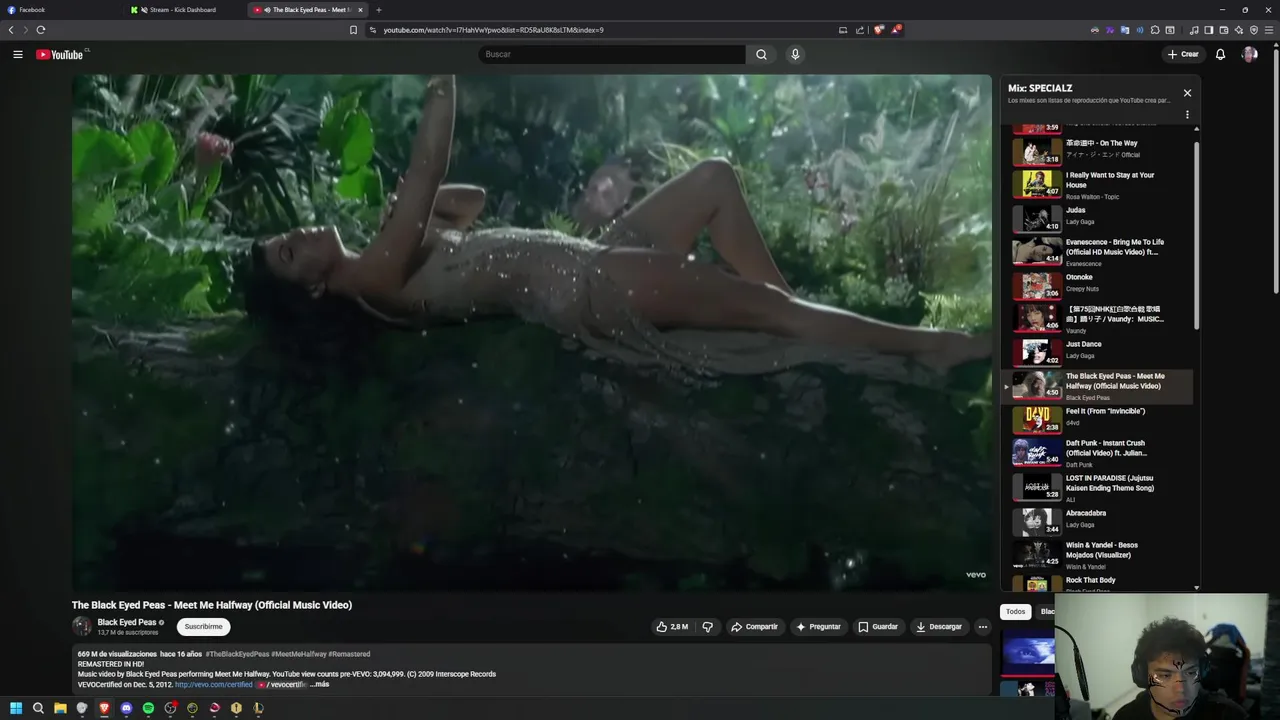The image size is (1280, 720).
Task: Click the Descargar download button
Action: tap(939, 627)
